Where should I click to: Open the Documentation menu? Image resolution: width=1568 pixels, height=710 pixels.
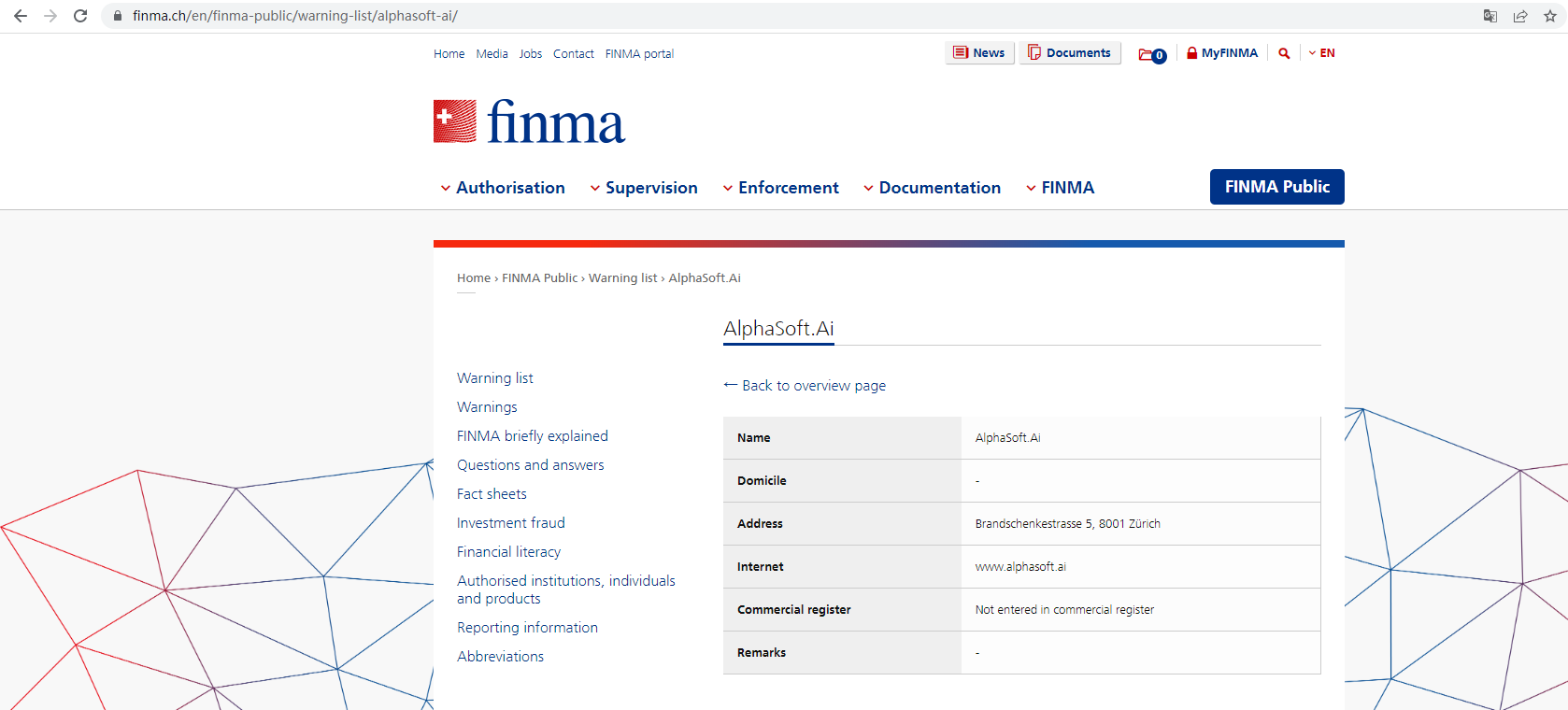(x=932, y=188)
